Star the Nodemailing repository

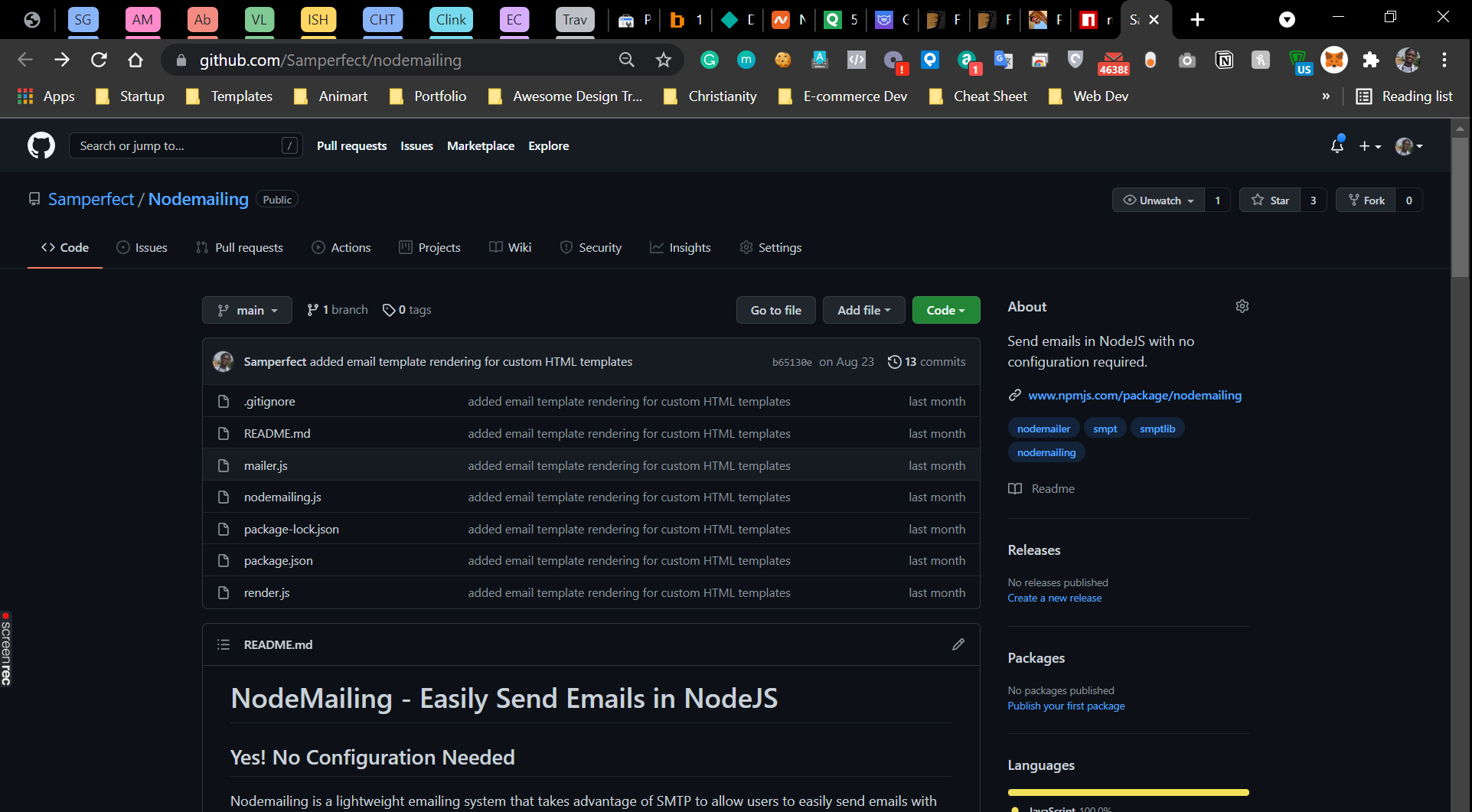[1271, 201]
